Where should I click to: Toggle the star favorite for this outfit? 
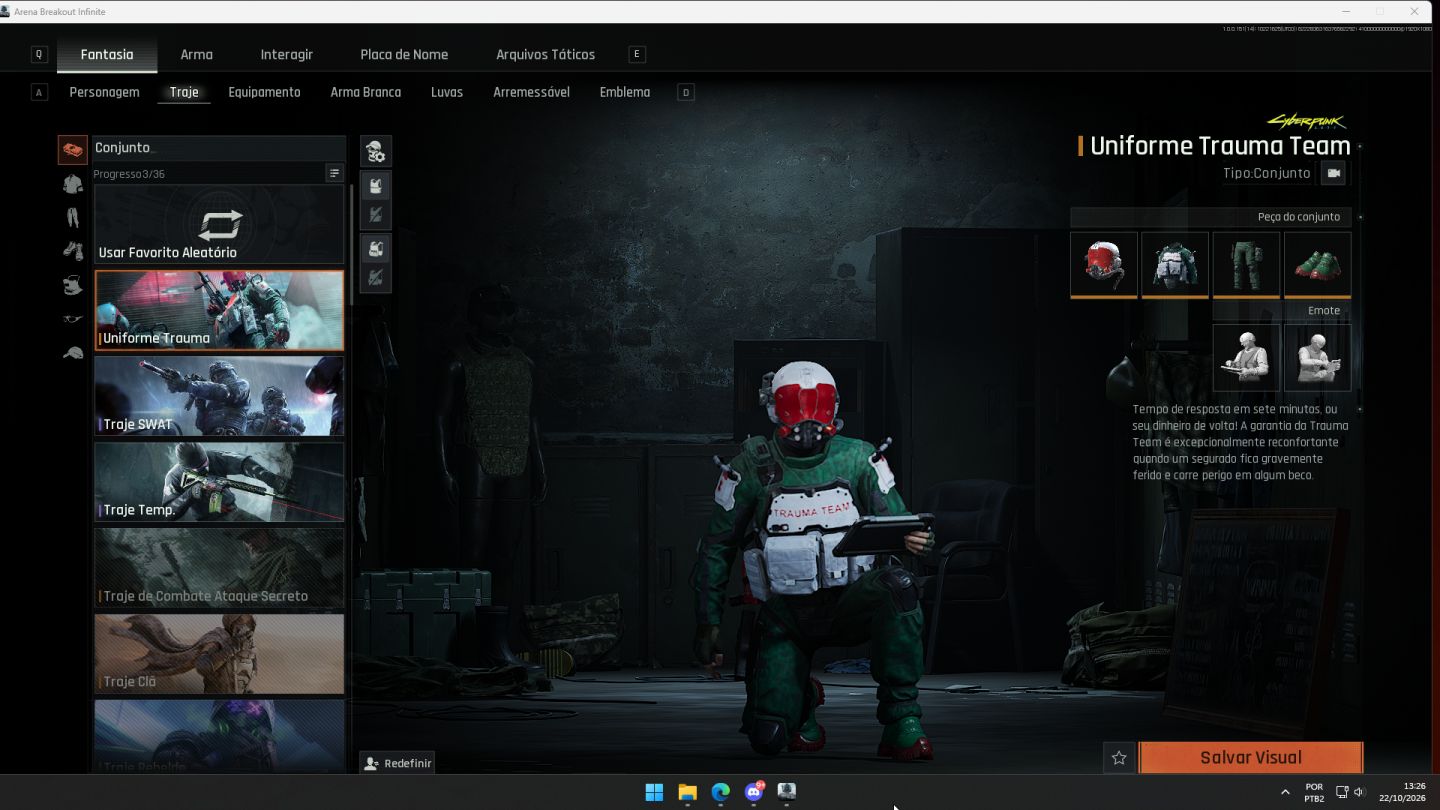click(x=1119, y=758)
